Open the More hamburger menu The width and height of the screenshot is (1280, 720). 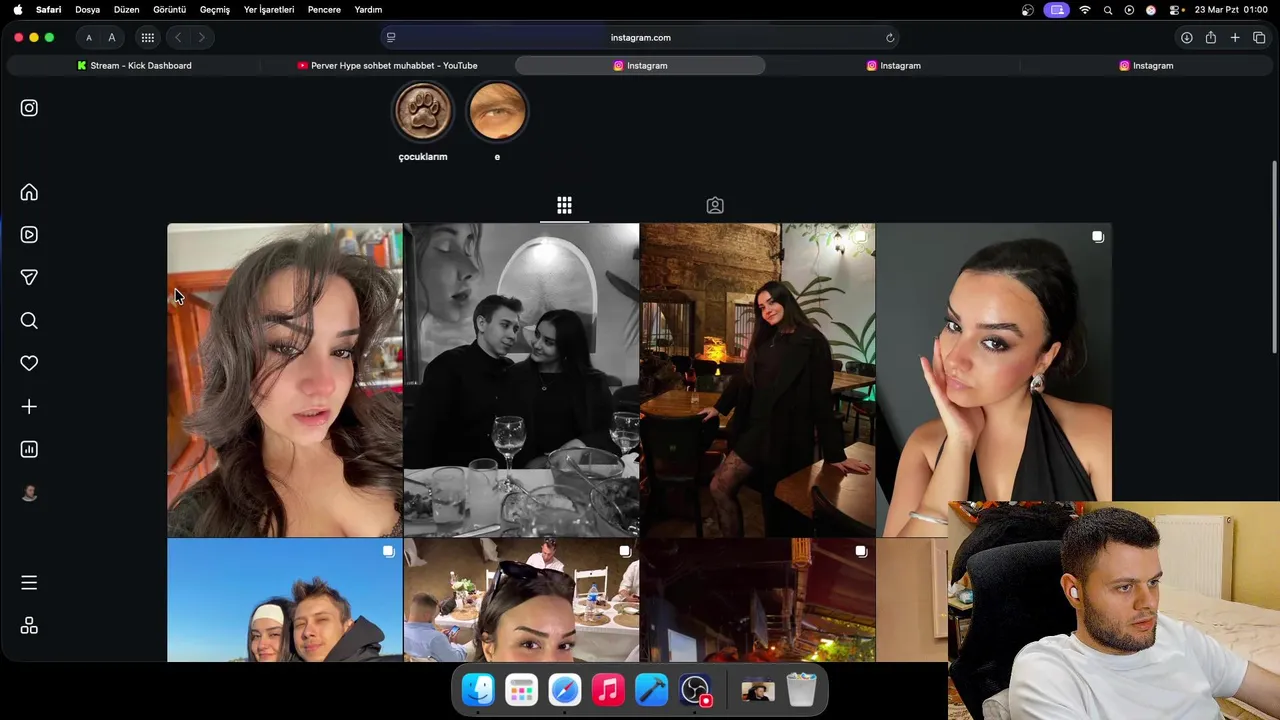29,582
